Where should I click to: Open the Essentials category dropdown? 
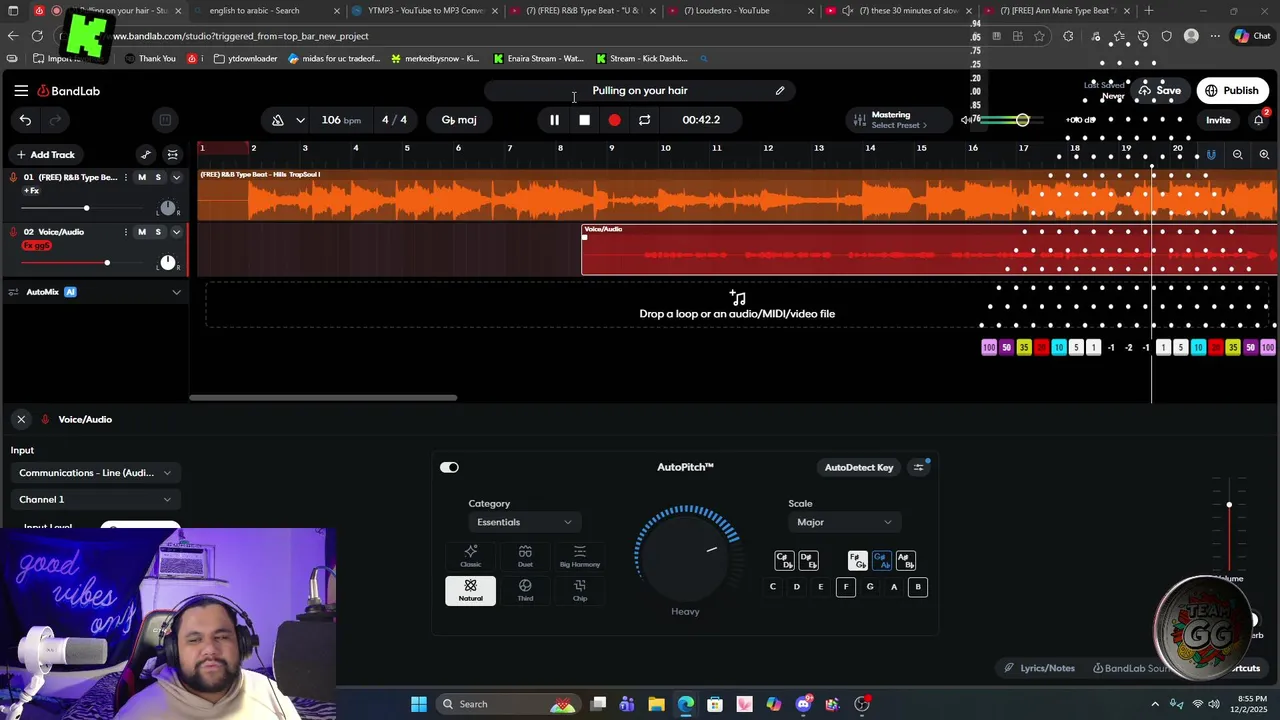[x=523, y=522]
